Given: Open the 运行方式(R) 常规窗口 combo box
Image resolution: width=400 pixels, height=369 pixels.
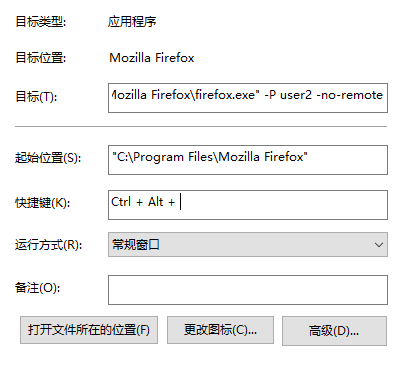Looking at the screenshot, I should (x=248, y=244).
